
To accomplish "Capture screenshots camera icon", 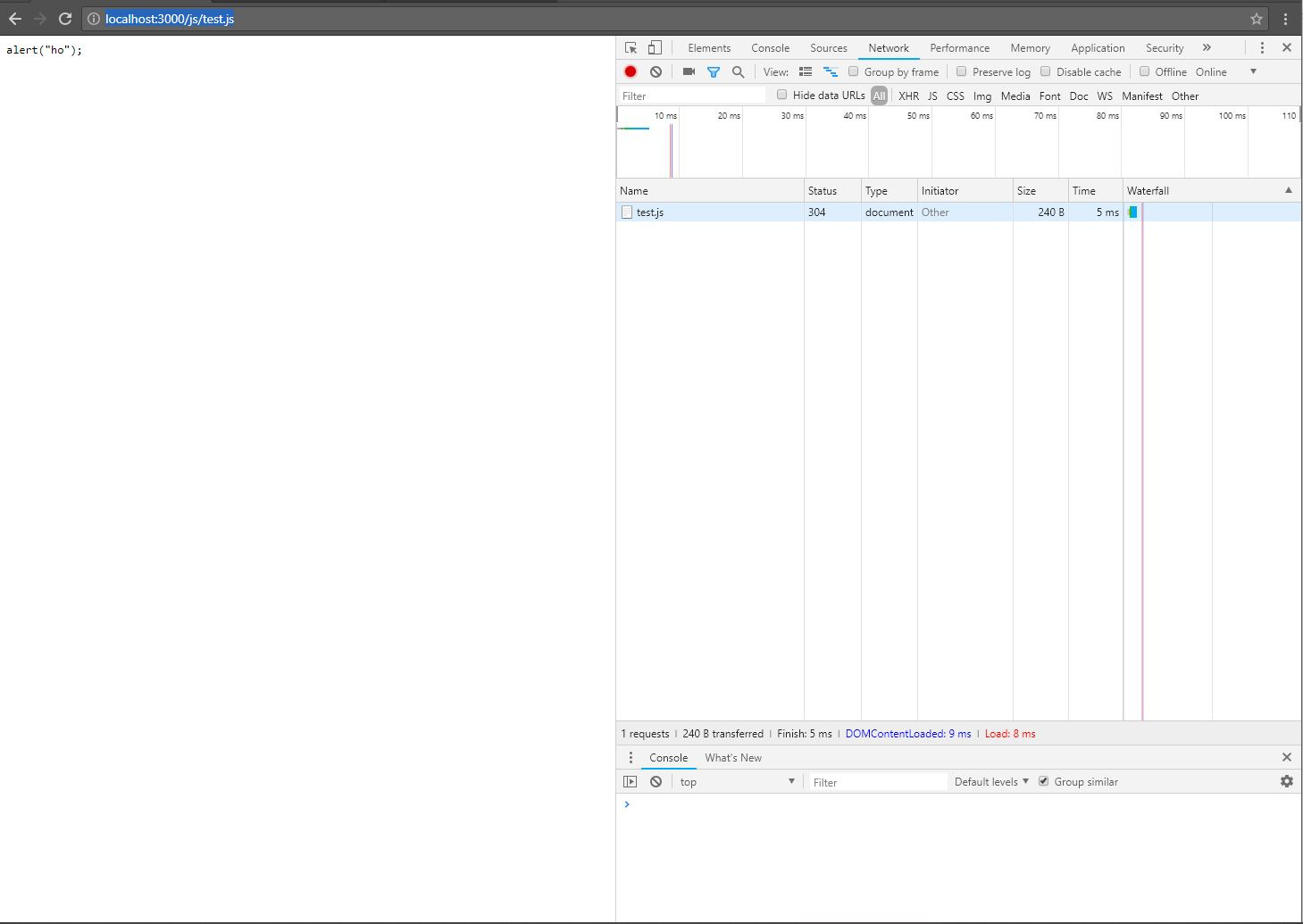I will [689, 71].
